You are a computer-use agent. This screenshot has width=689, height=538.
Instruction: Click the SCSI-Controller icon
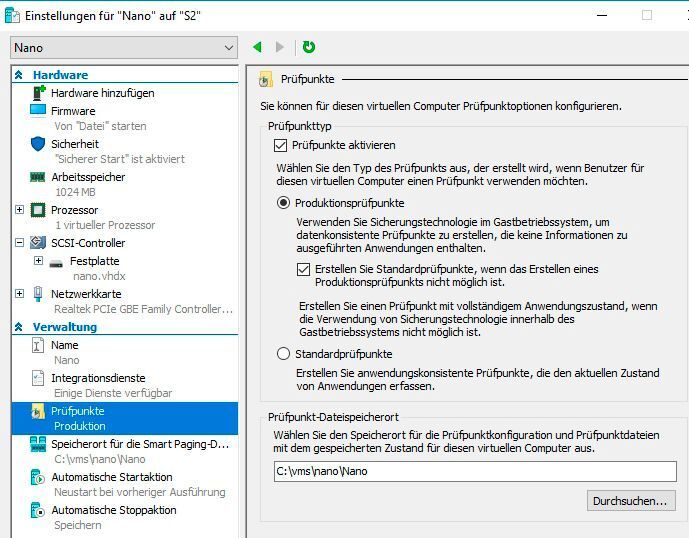[x=38, y=243]
